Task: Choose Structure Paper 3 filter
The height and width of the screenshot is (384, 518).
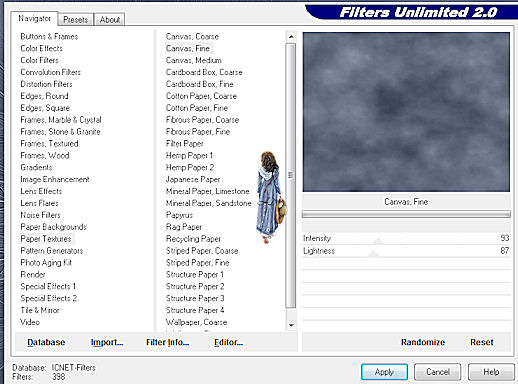Action: coord(195,298)
